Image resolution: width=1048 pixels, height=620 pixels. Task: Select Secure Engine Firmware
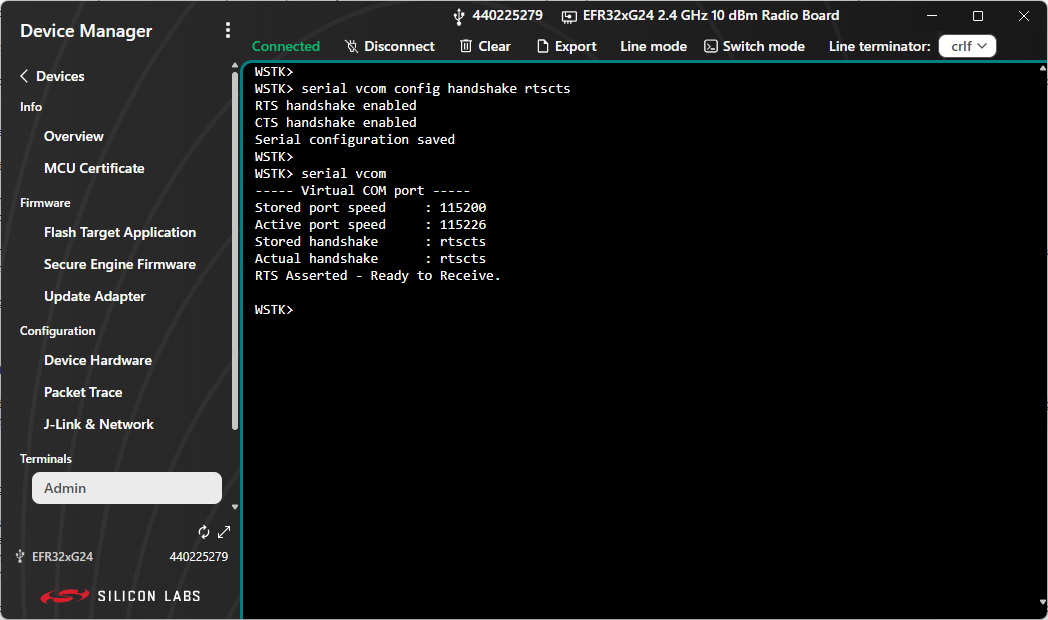(120, 265)
